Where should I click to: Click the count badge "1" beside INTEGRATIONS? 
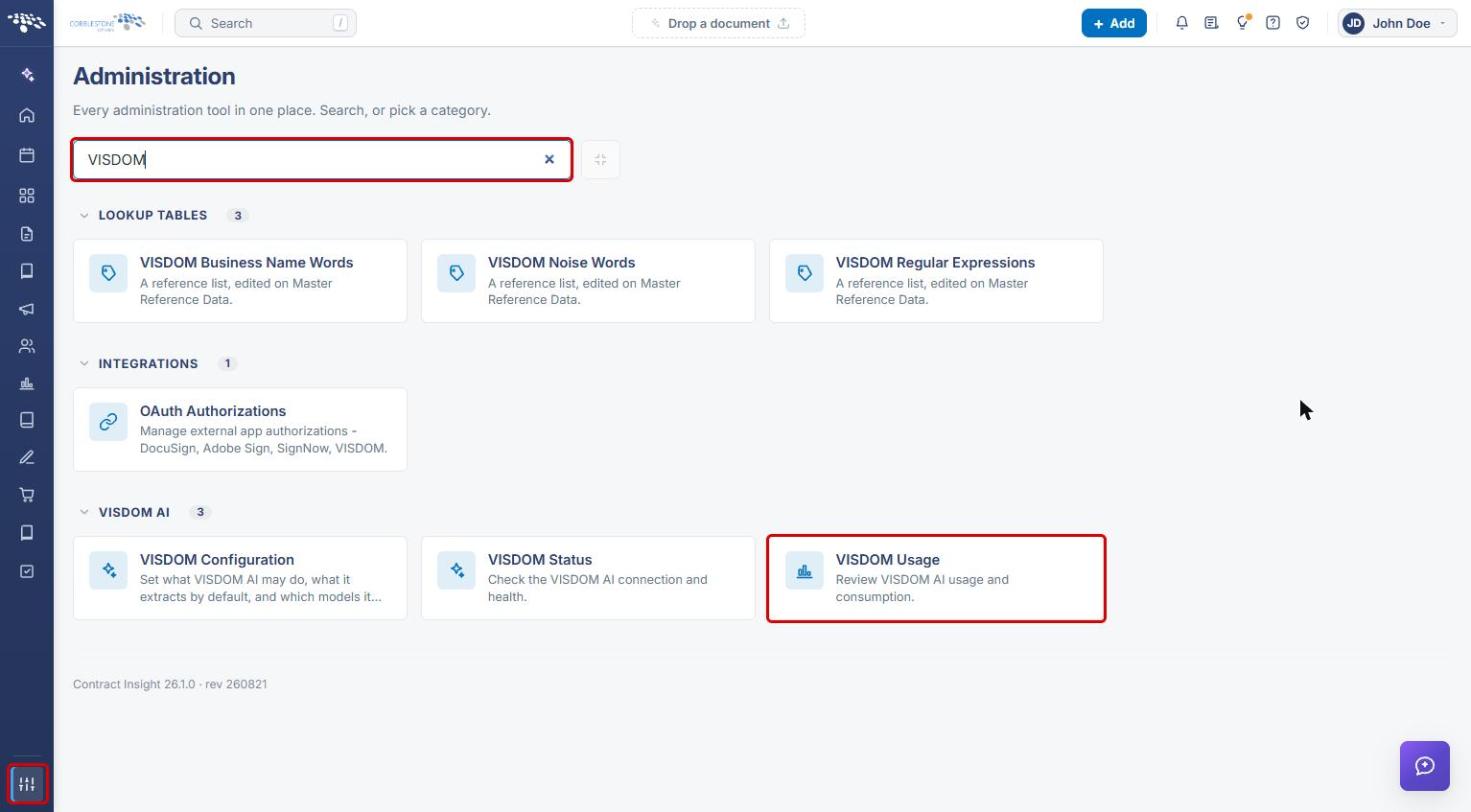[x=227, y=364]
